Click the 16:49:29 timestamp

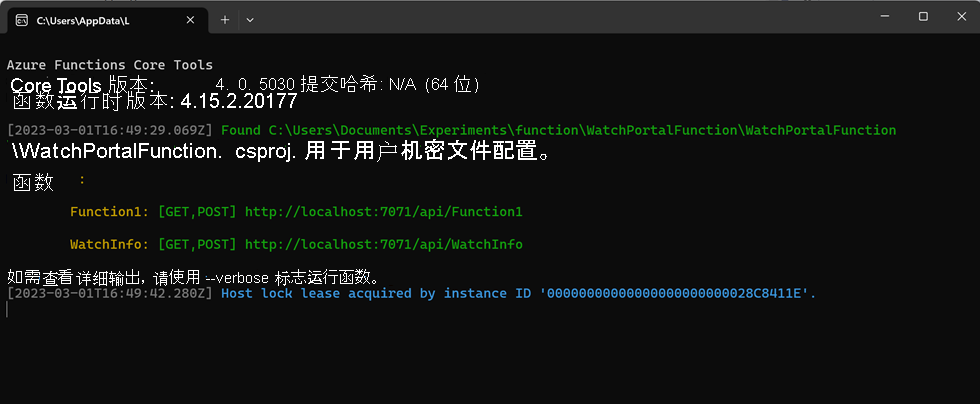pos(110,130)
